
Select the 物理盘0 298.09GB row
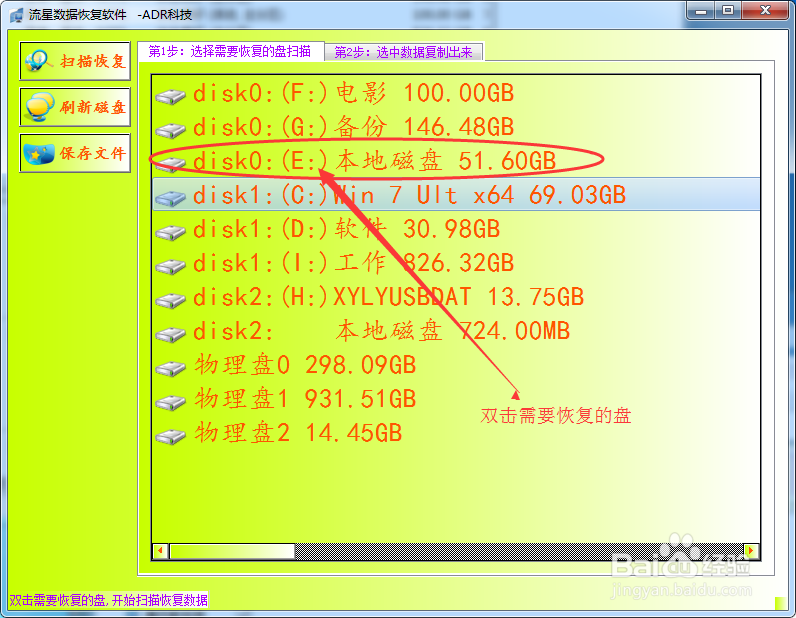click(x=456, y=366)
